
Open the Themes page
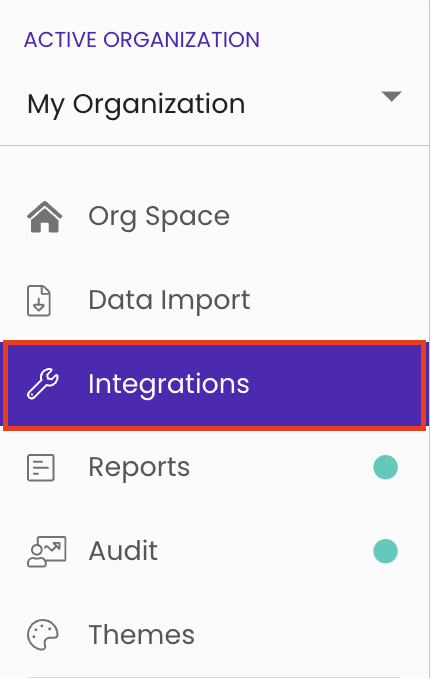(x=215, y=635)
